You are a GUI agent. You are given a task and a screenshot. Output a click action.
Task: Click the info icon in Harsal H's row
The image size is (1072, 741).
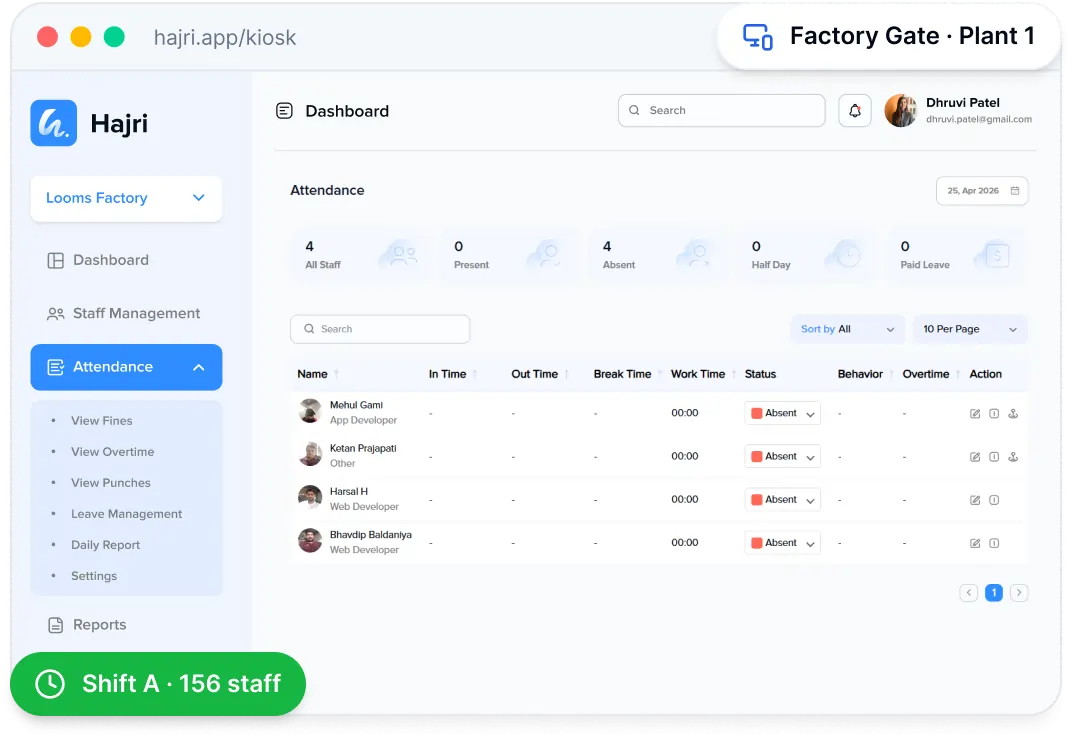pos(994,500)
